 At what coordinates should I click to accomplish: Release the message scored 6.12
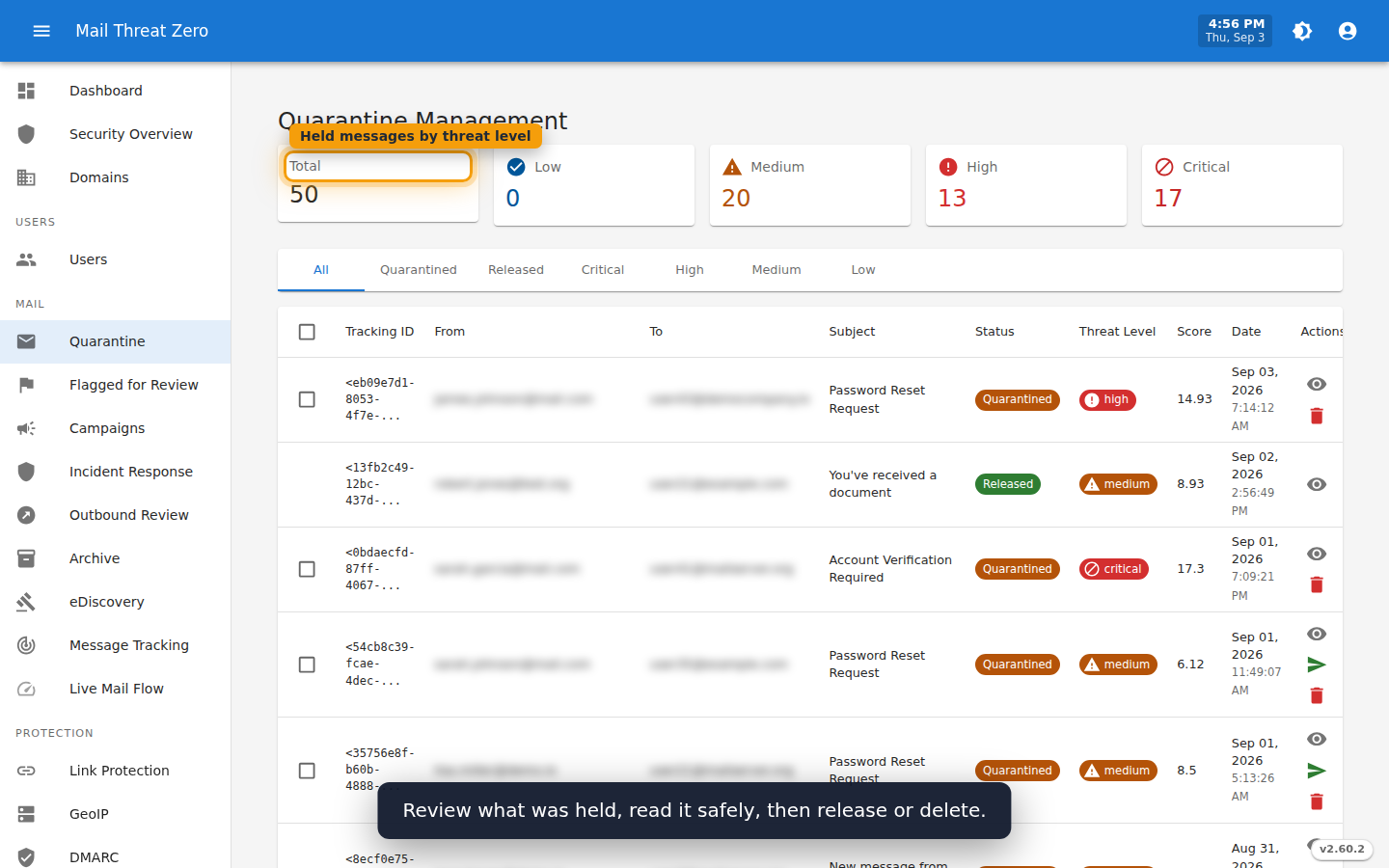1317,665
